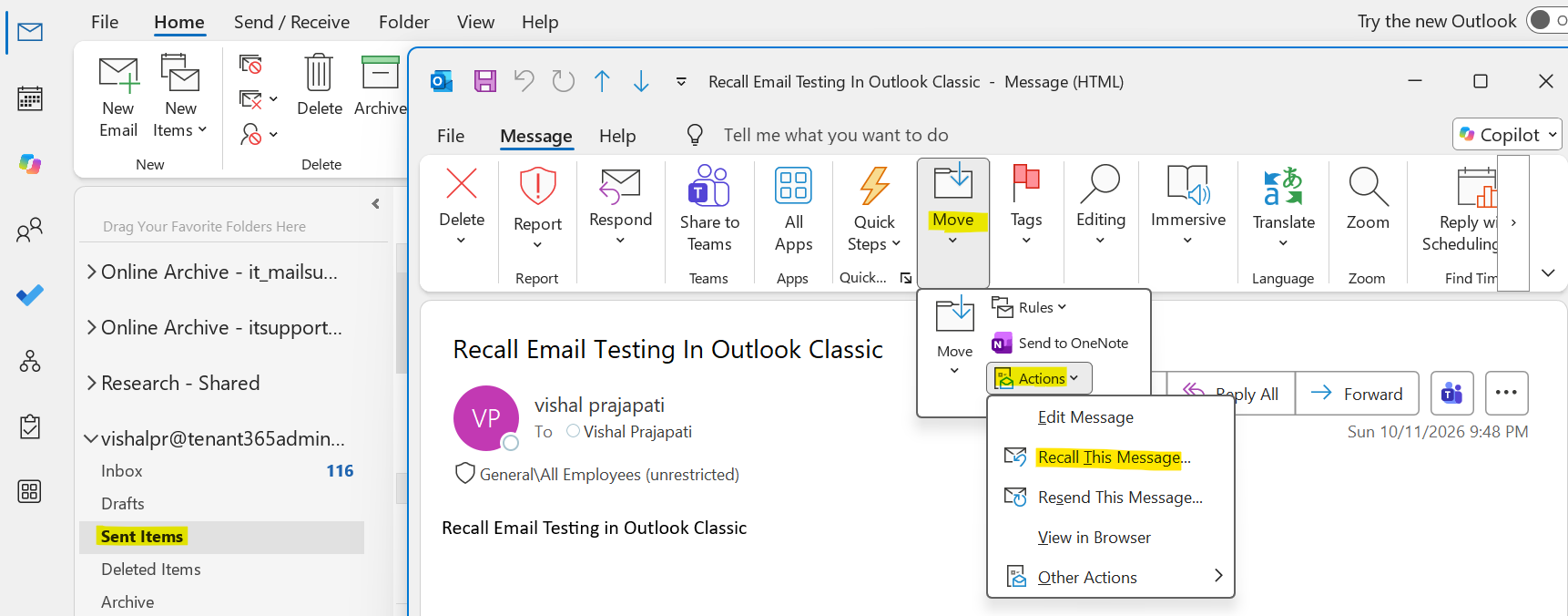Viewport: 1568px width, 616px height.
Task: Launch Copilot from the left sidebar
Action: pos(30,164)
